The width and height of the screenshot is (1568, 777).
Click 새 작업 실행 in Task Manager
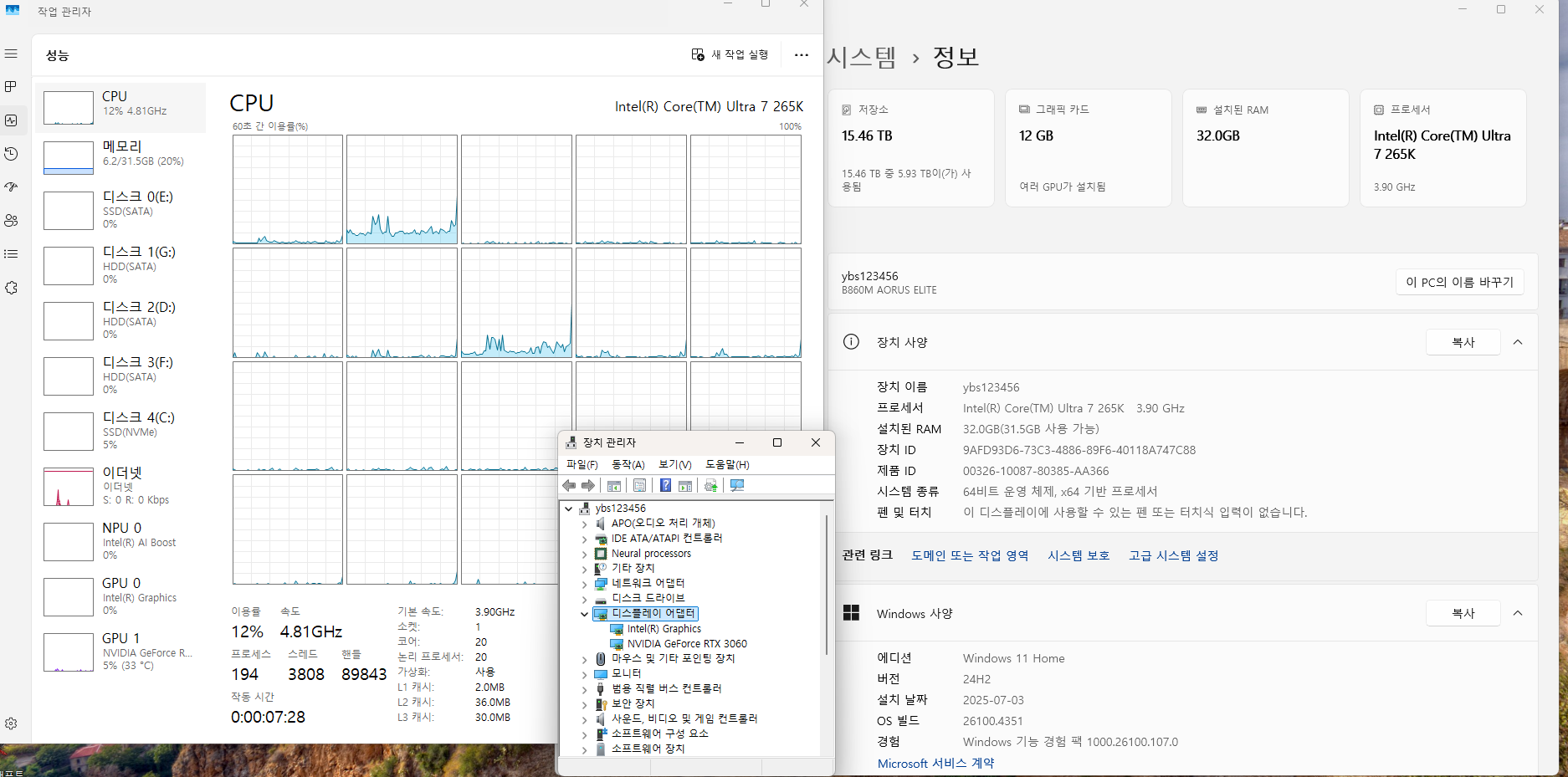(730, 54)
